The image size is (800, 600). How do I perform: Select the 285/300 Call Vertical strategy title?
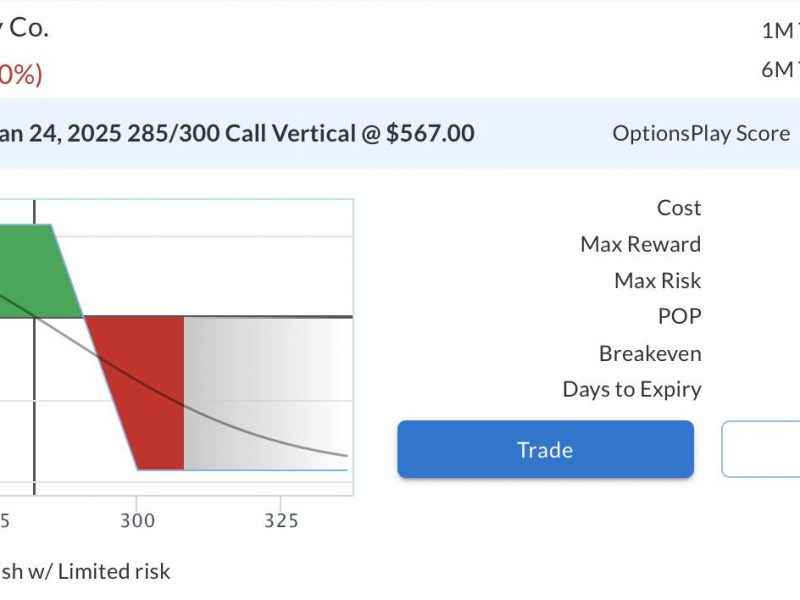(237, 133)
